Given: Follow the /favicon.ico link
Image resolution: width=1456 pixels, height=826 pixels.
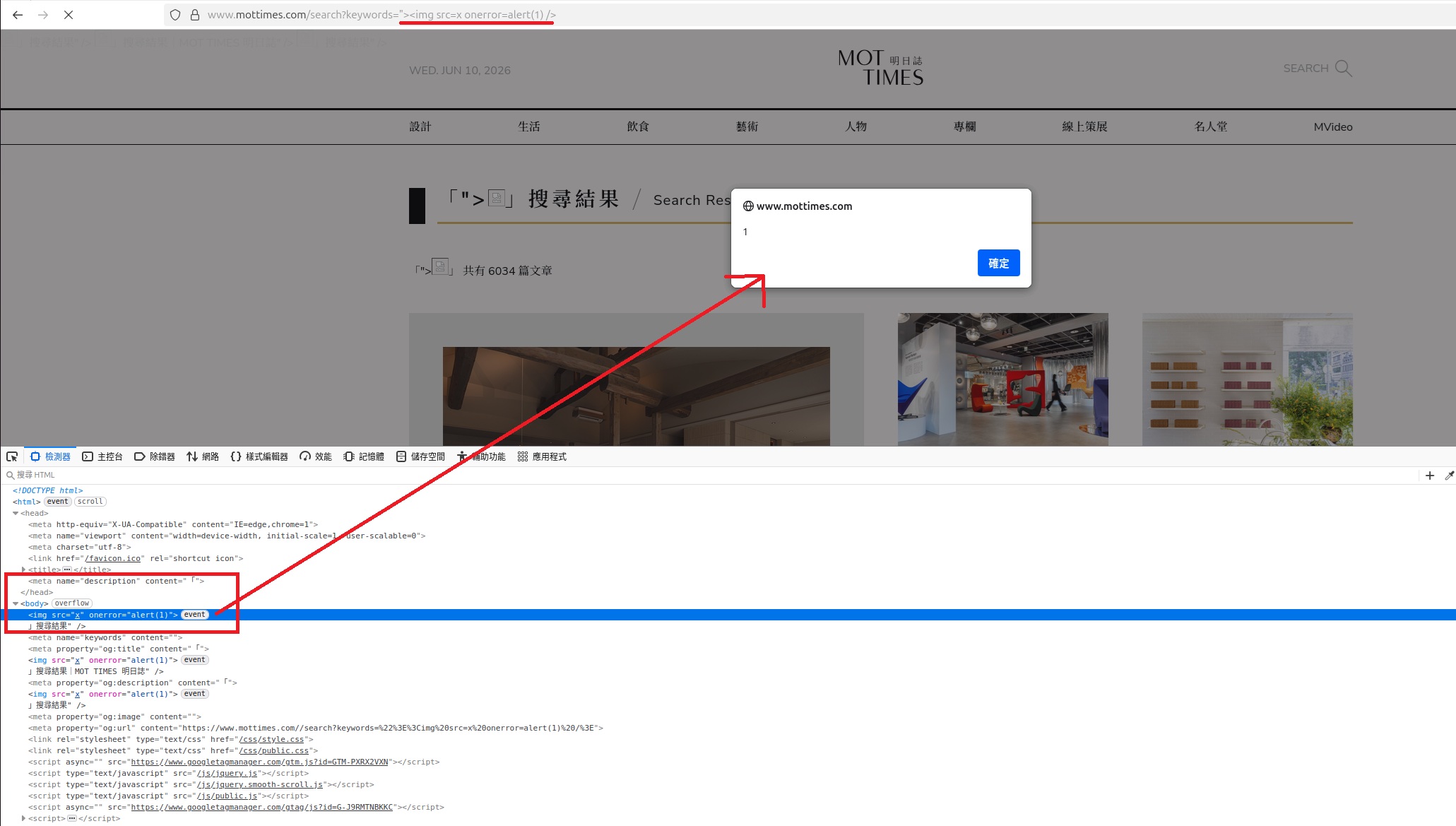Looking at the screenshot, I should coord(113,558).
